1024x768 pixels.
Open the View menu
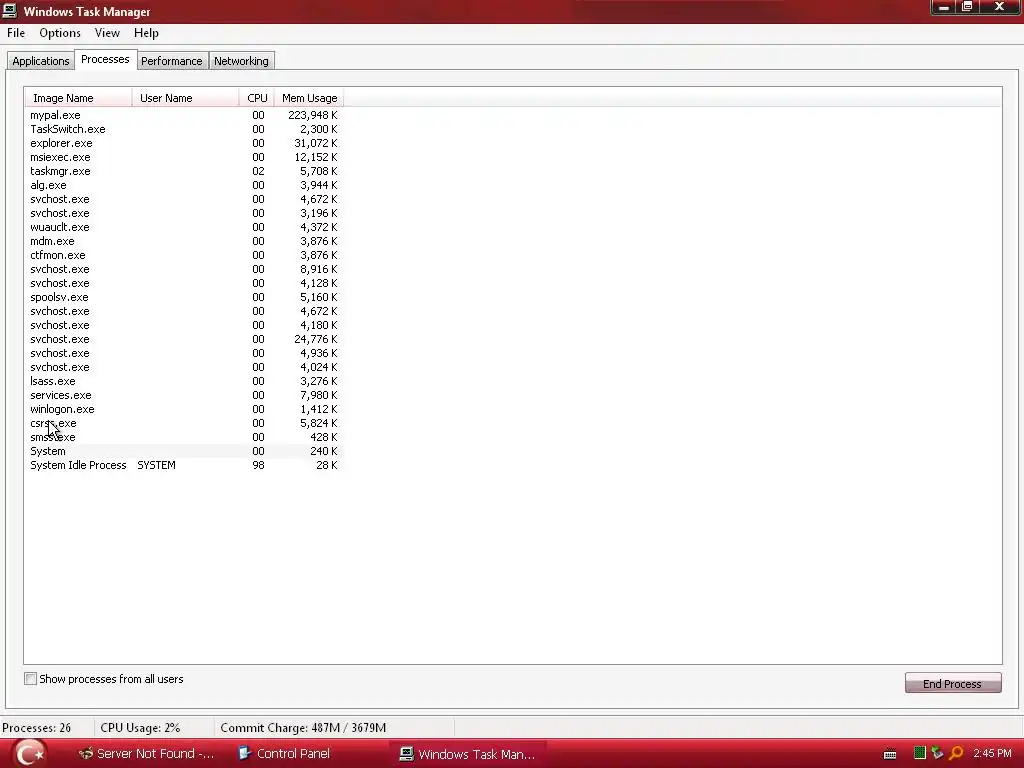pos(107,33)
